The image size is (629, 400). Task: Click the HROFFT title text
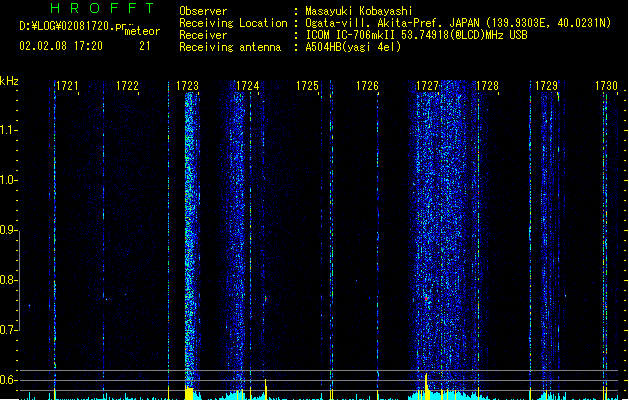(102, 8)
